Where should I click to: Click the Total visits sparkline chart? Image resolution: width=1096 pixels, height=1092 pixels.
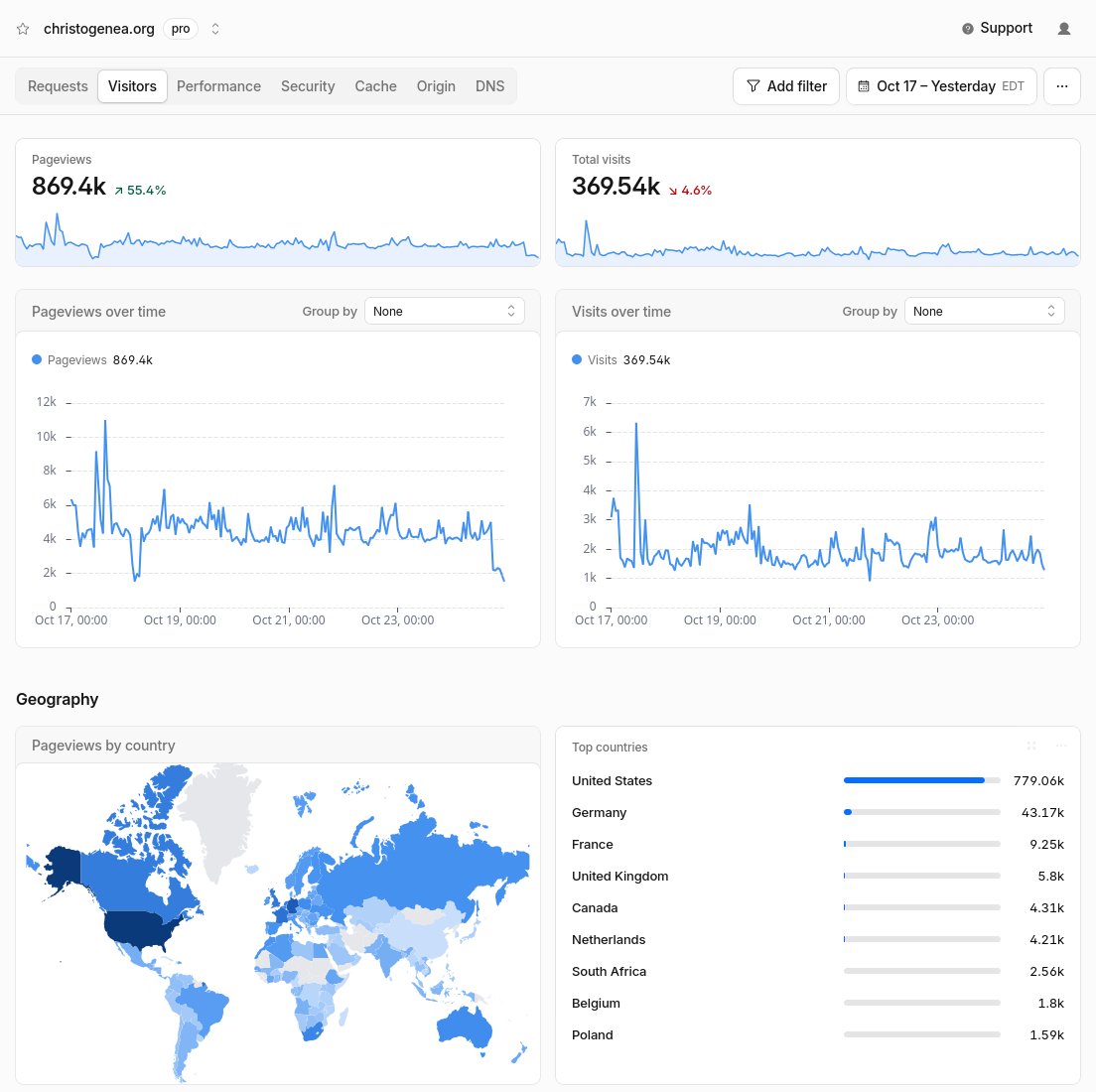(817, 241)
